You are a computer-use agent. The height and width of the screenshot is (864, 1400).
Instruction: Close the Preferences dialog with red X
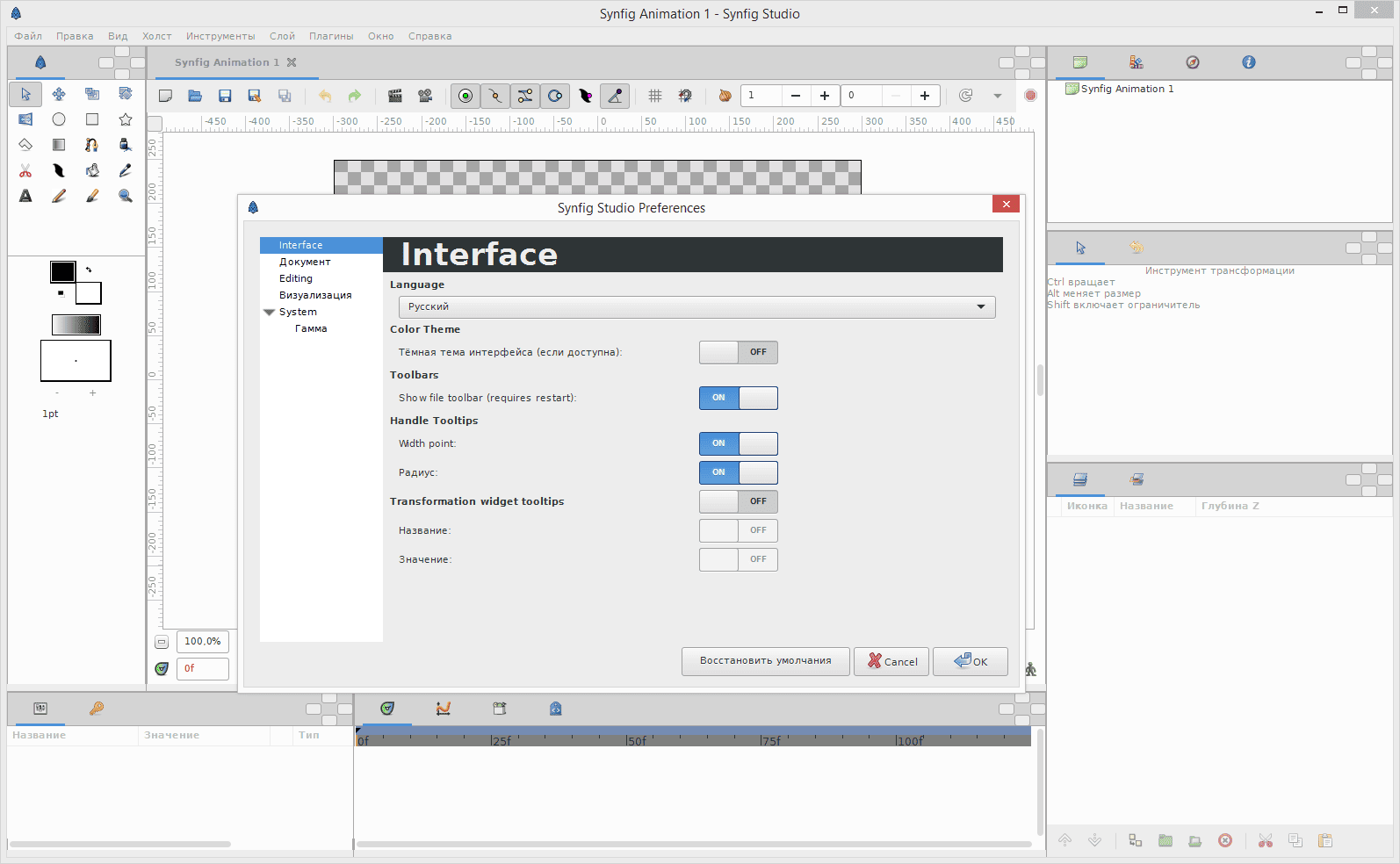(x=1007, y=204)
